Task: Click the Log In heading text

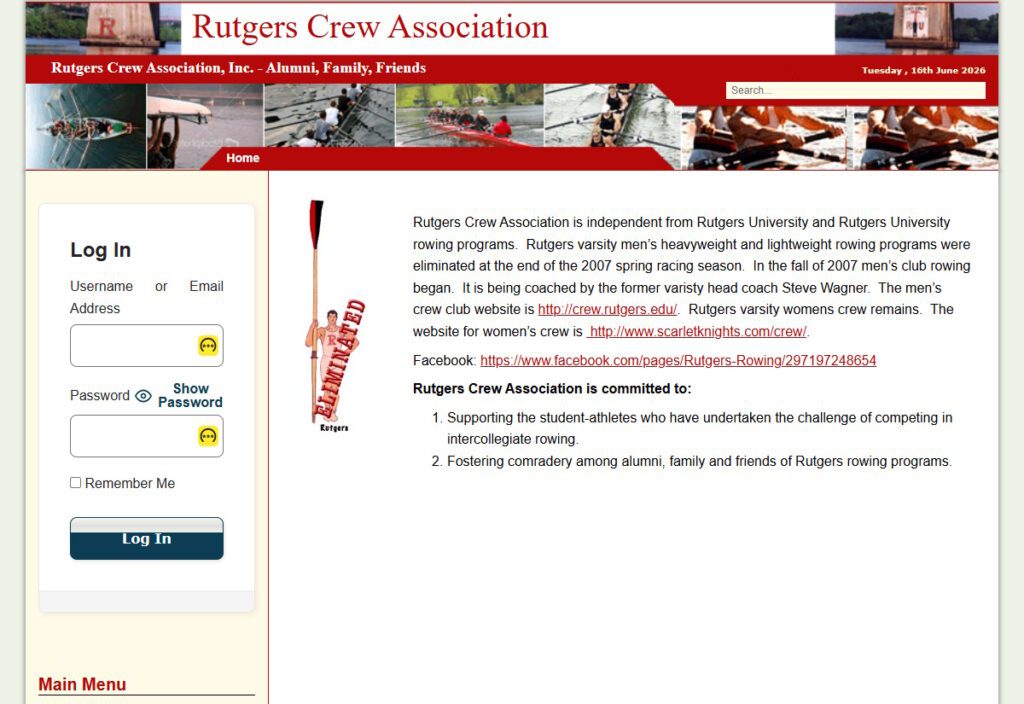Action: (101, 250)
